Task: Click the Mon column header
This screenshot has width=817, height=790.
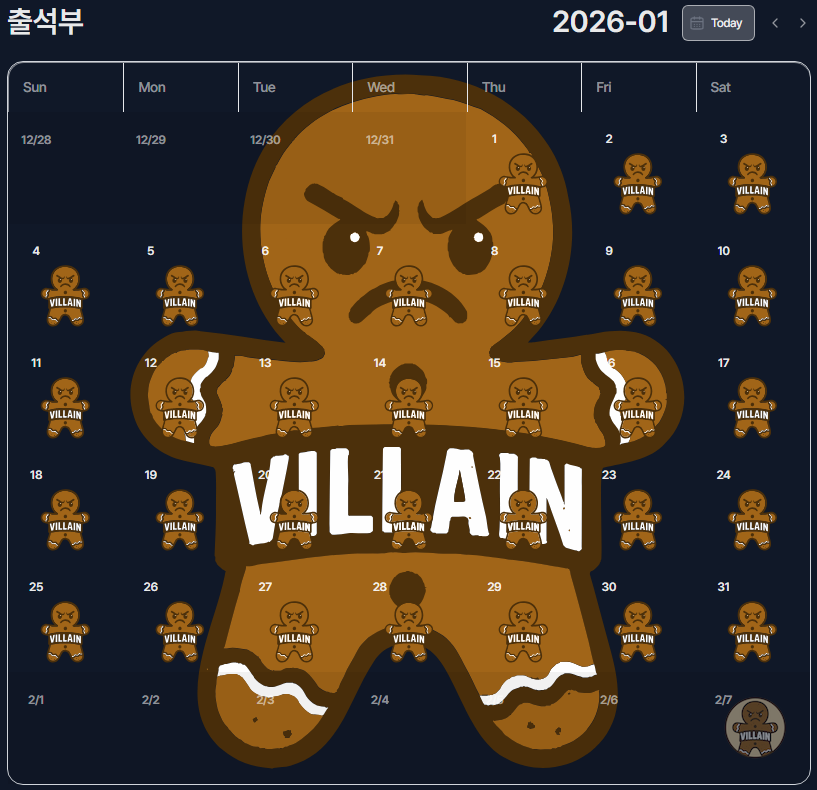Action: click(x=181, y=87)
